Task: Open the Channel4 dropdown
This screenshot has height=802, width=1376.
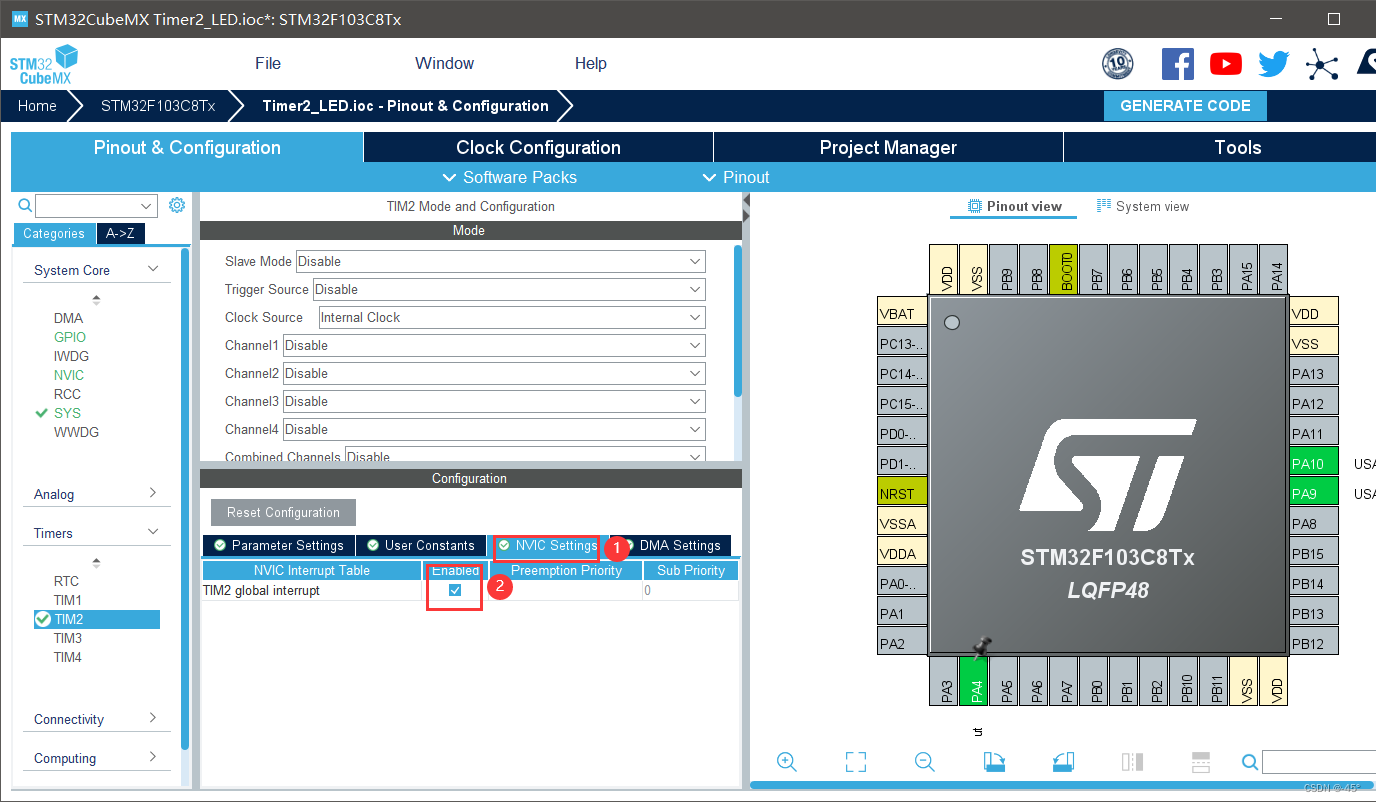Action: (x=494, y=429)
